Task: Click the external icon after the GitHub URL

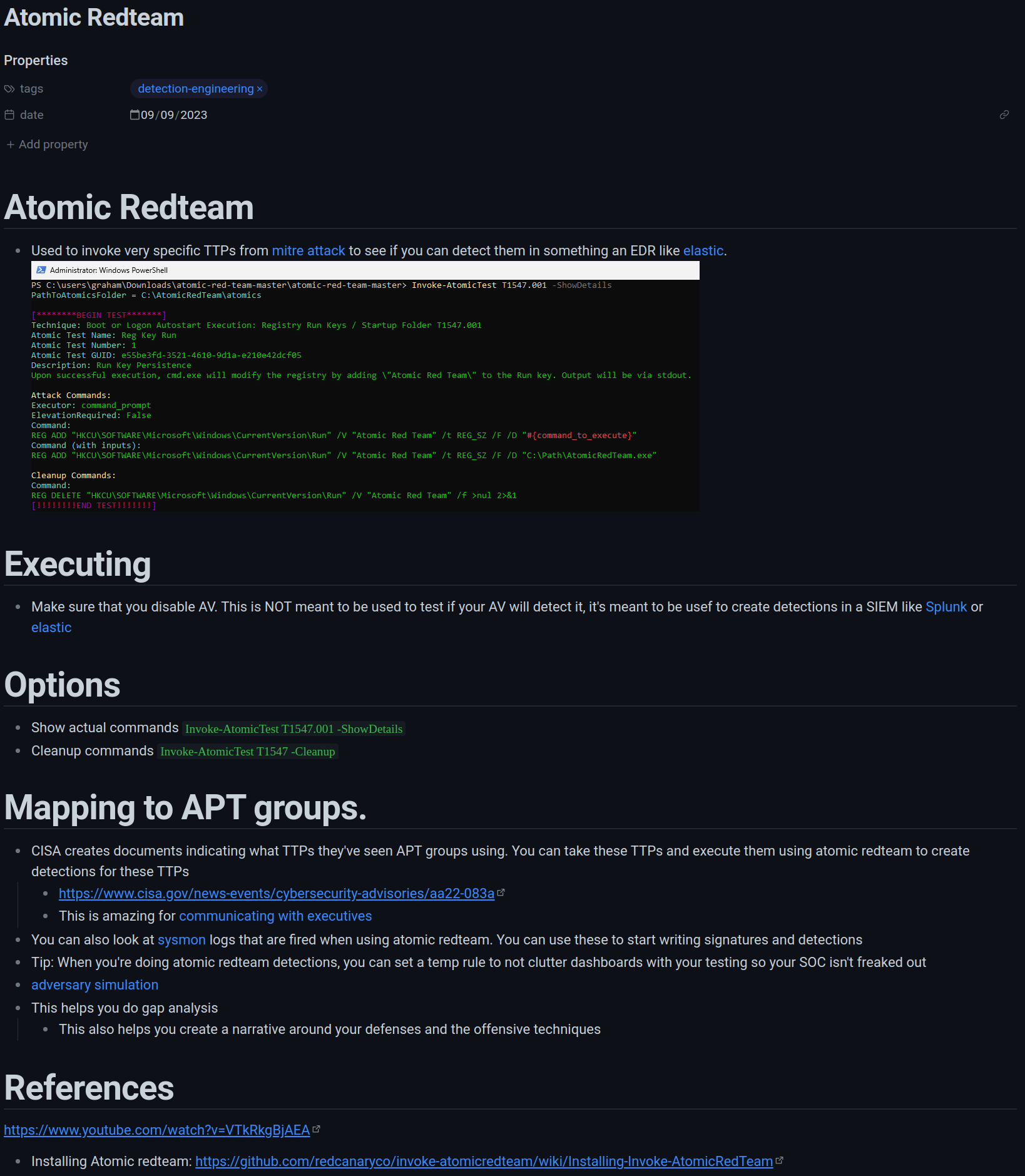Action: pos(779,1160)
